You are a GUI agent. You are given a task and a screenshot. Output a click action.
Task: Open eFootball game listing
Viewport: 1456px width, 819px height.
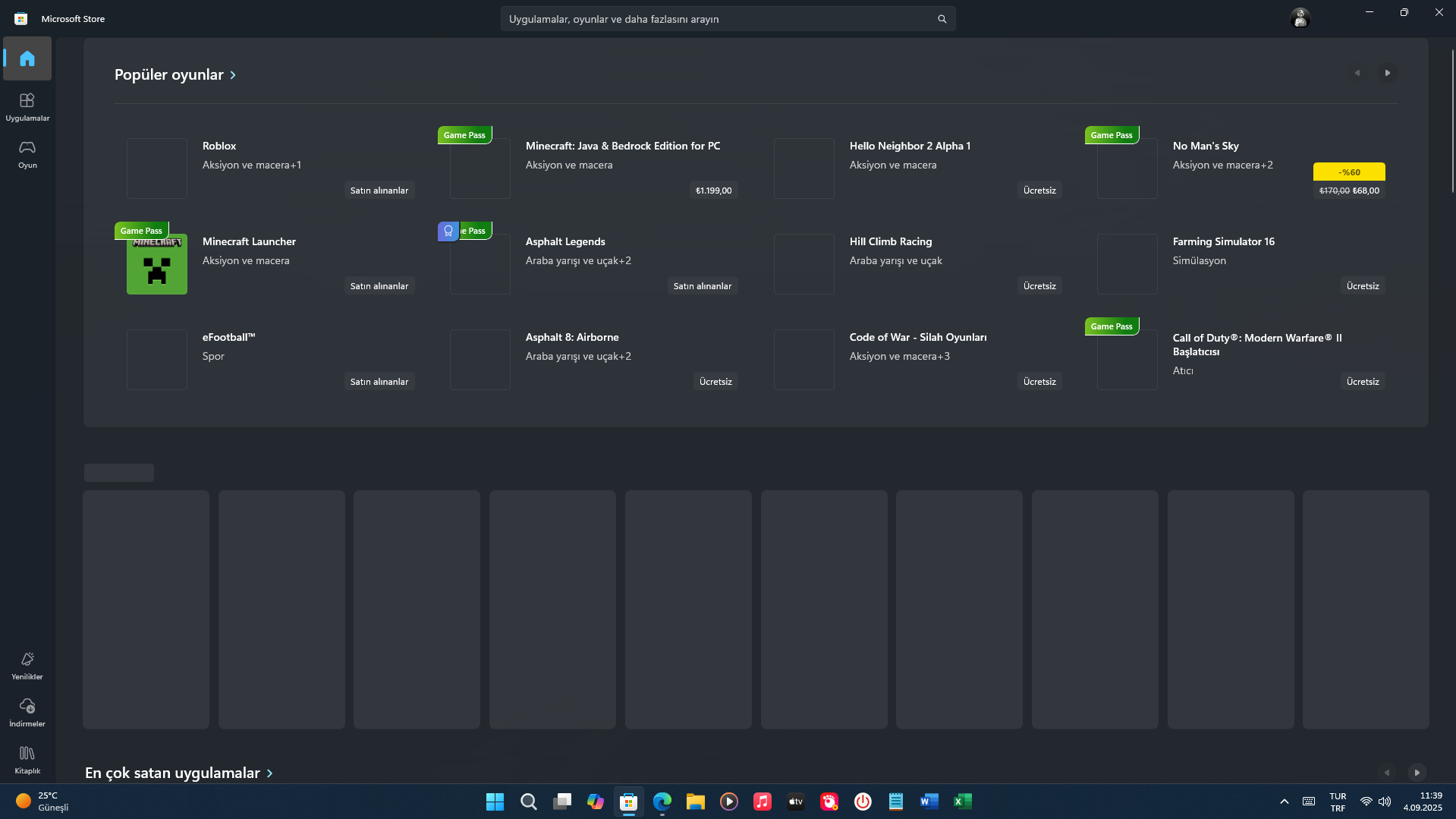pyautogui.click(x=271, y=359)
